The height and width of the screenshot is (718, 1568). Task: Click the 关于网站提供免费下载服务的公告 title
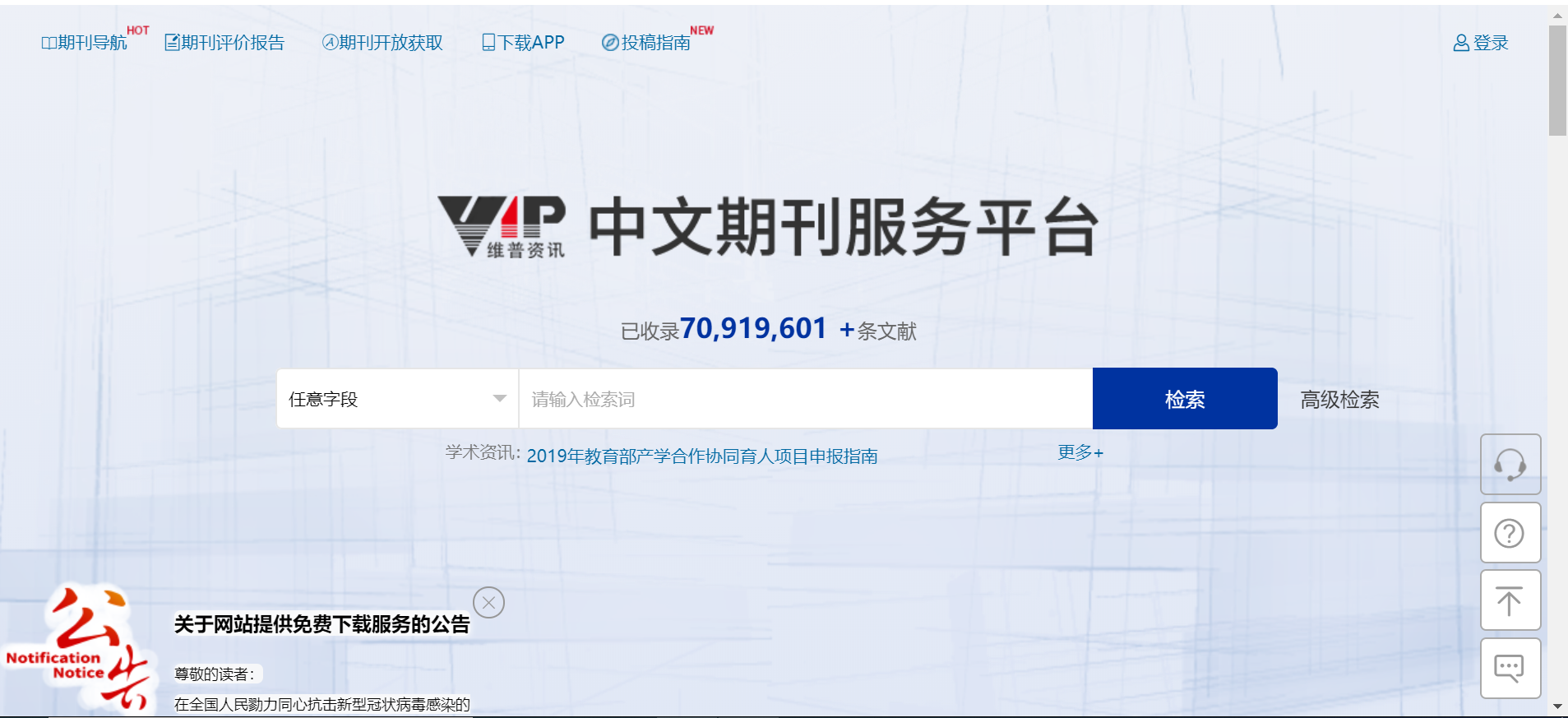point(321,624)
